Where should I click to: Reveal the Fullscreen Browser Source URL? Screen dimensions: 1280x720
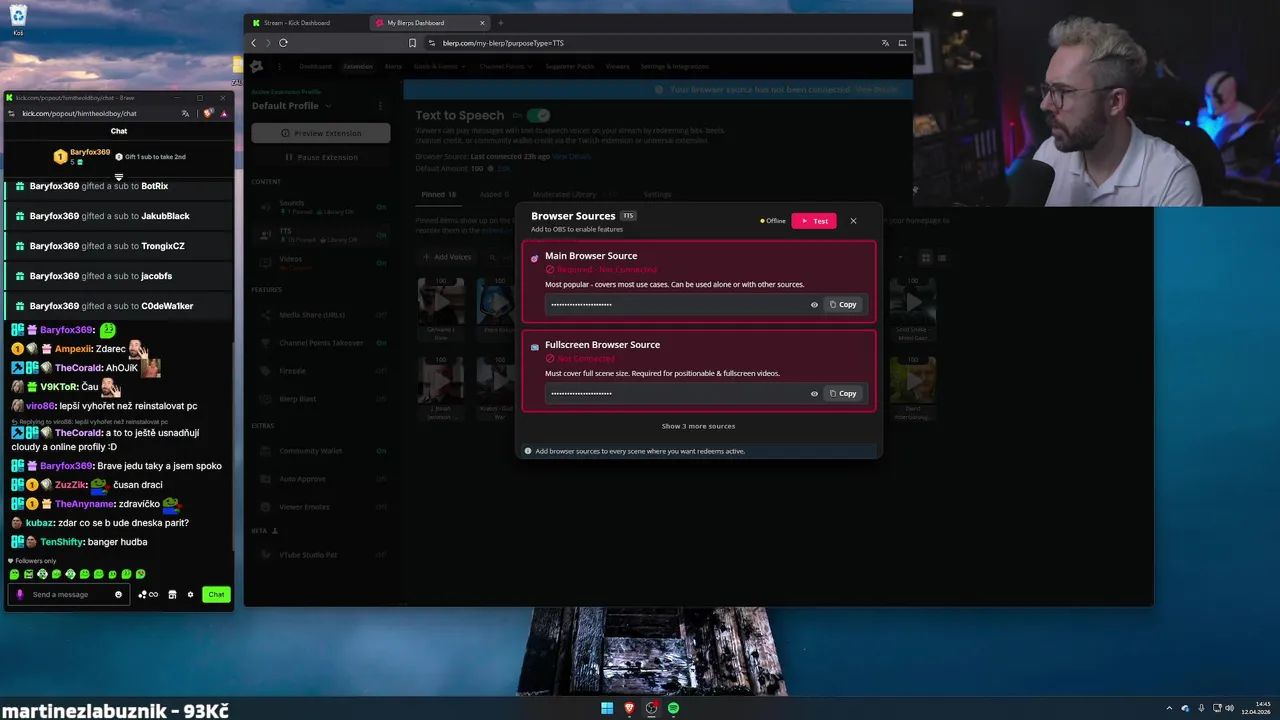point(814,394)
